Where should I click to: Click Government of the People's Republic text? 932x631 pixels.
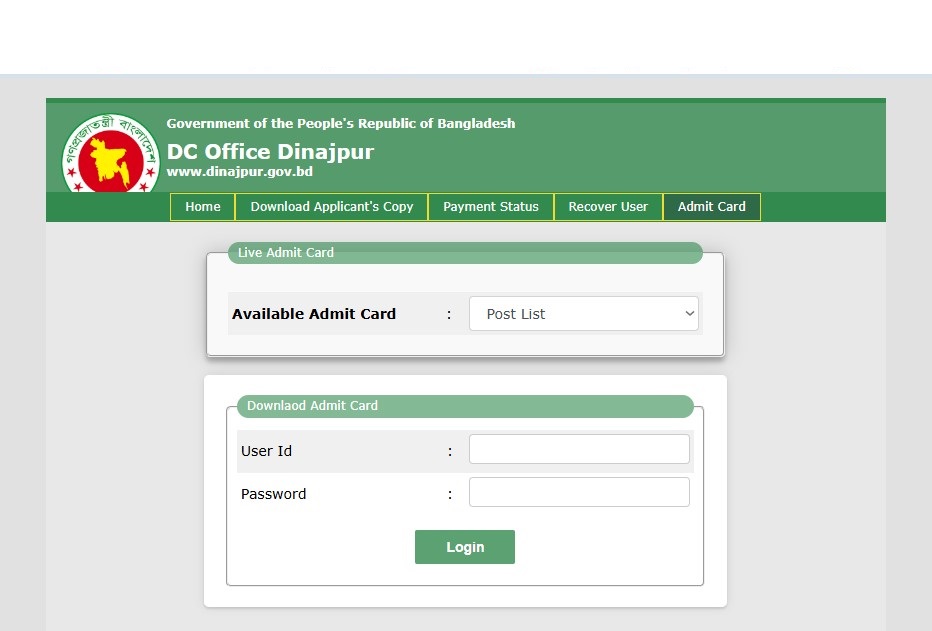tap(341, 124)
